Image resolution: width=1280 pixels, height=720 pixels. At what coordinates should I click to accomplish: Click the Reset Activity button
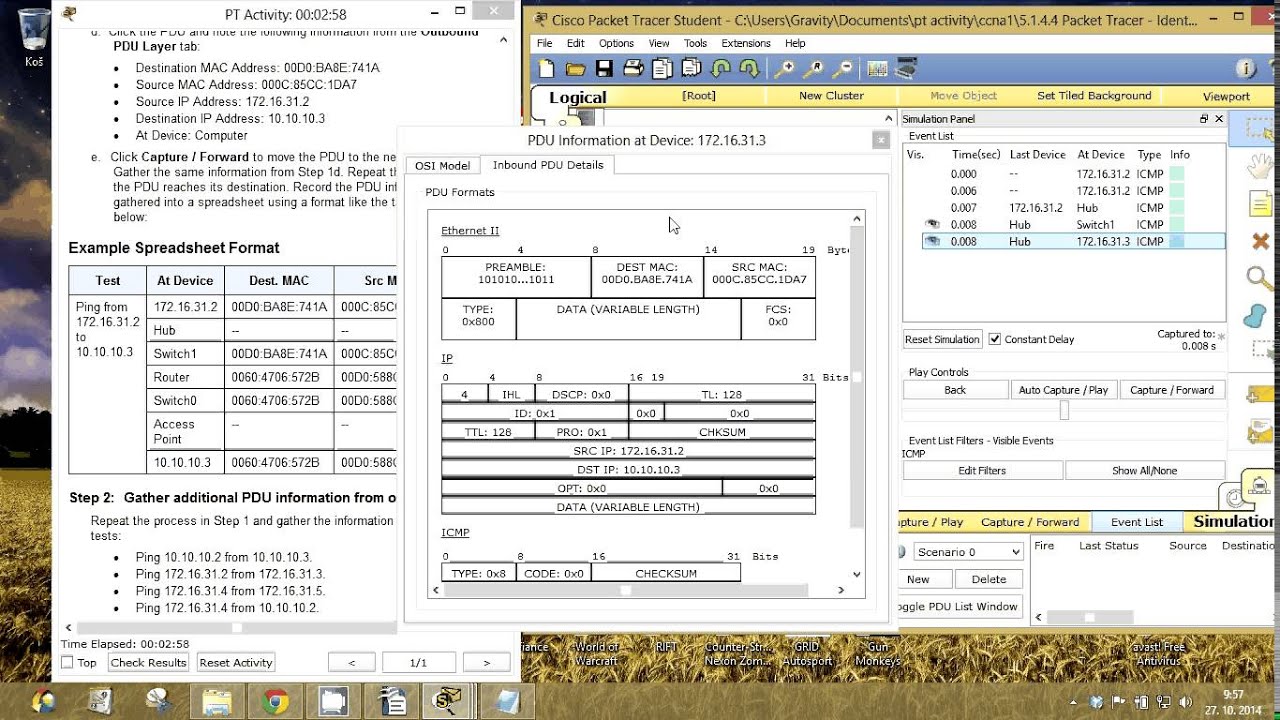[236, 663]
